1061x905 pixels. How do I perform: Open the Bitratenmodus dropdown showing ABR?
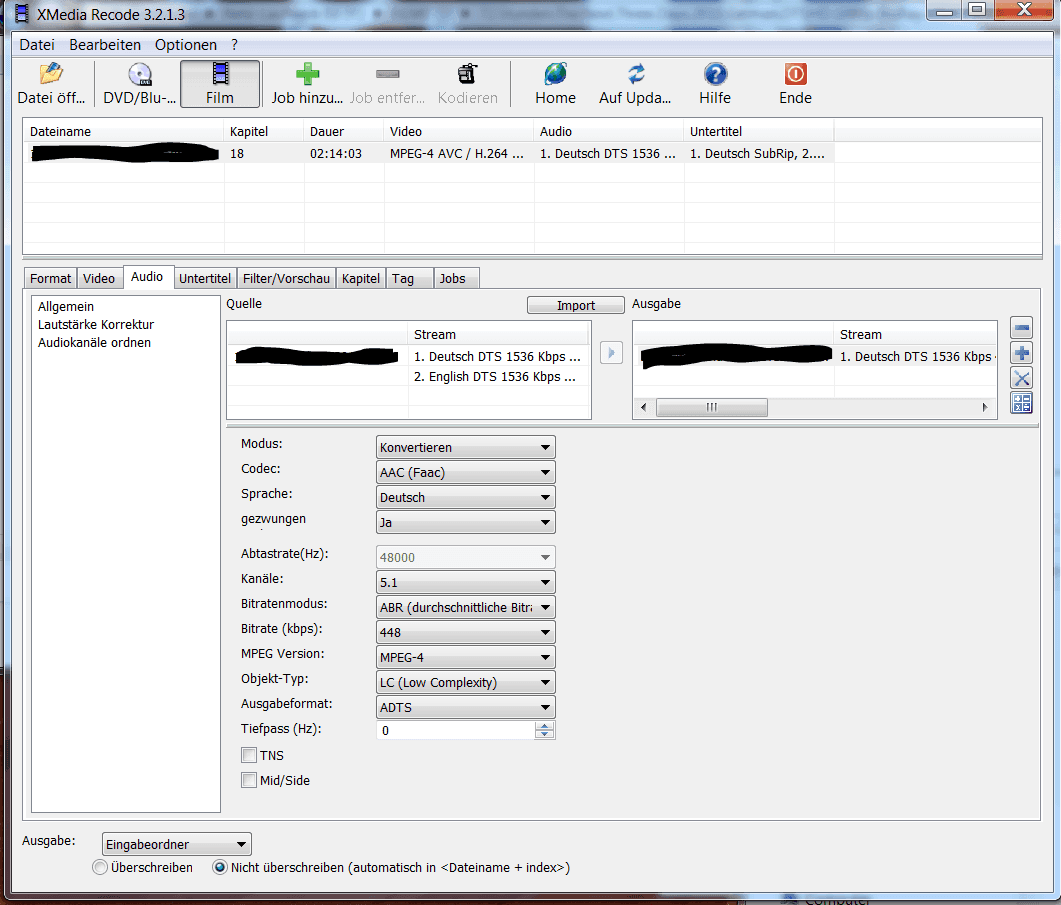466,607
